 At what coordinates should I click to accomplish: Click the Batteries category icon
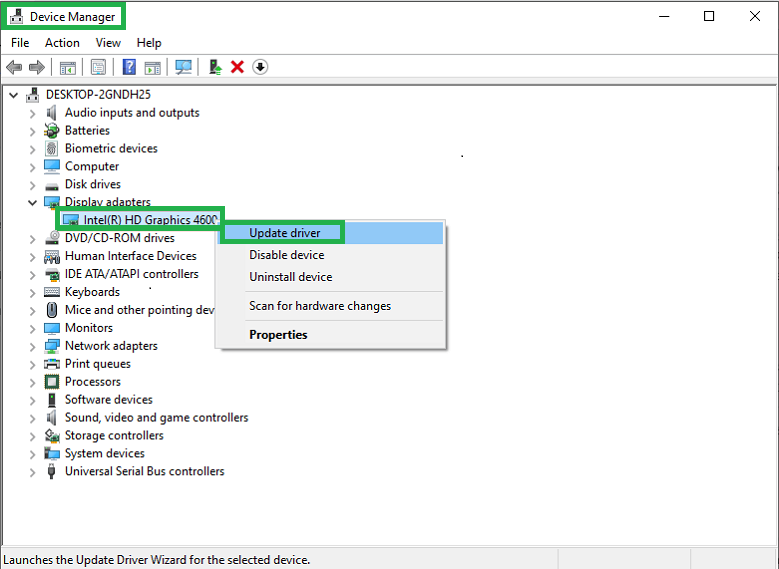(x=52, y=131)
